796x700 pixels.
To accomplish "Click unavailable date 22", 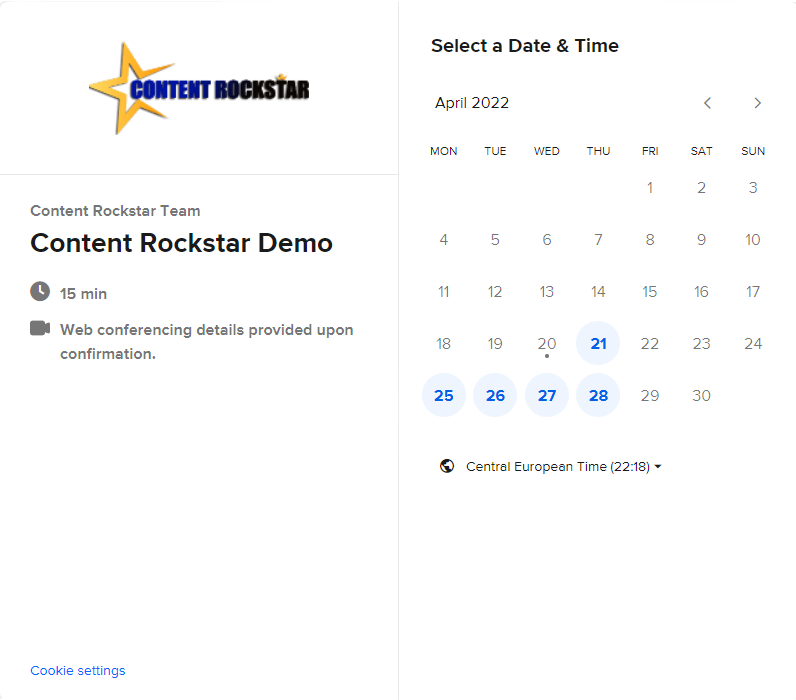I will tap(650, 344).
